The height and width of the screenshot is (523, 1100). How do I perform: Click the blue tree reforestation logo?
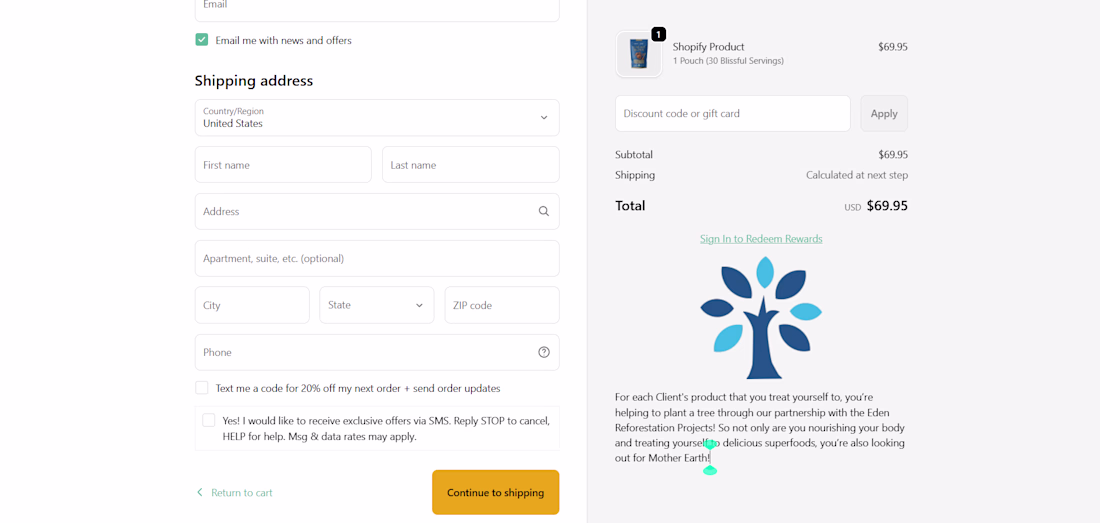coord(761,317)
